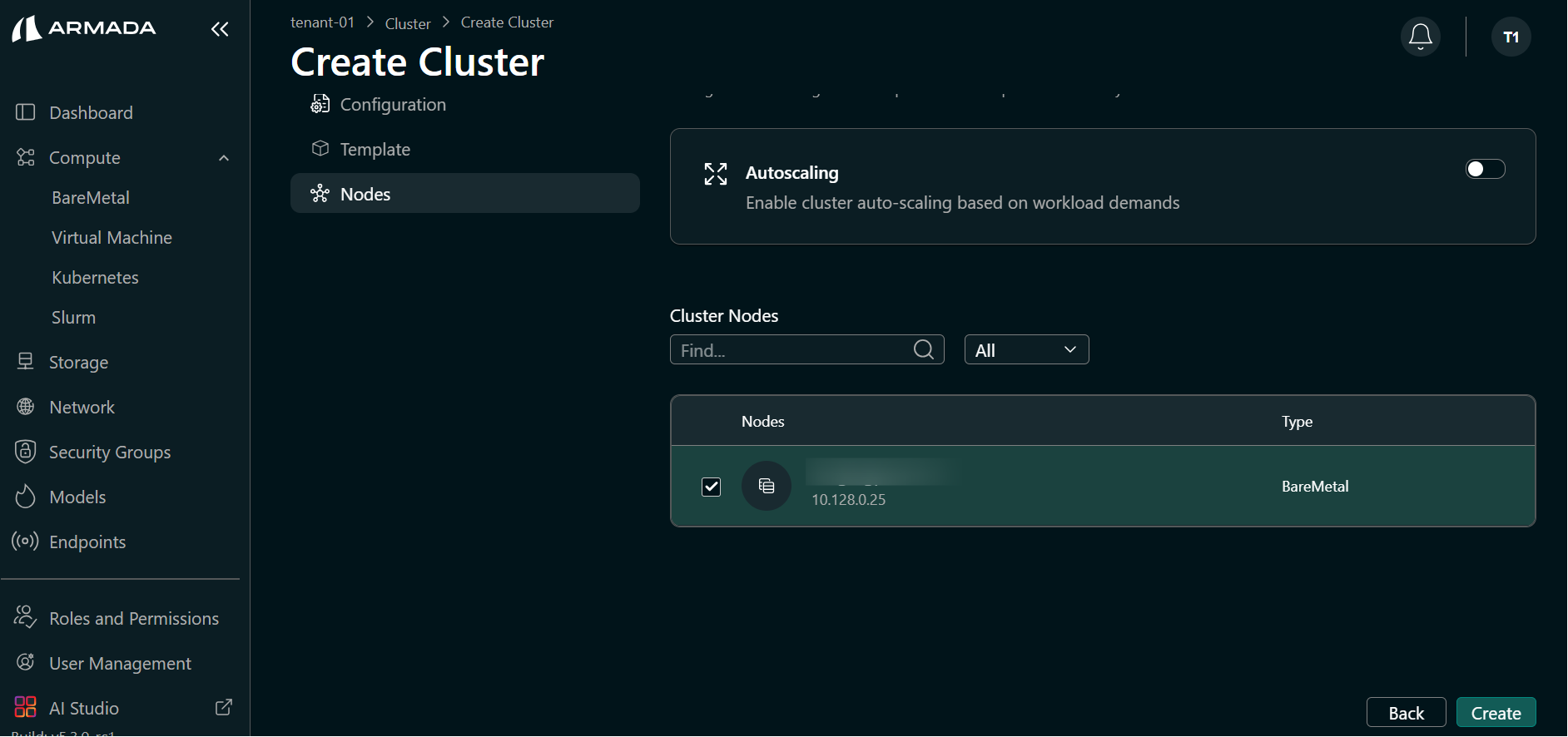1568x737 pixels.
Task: Click the Roles and Permissions icon
Action: pos(26,617)
